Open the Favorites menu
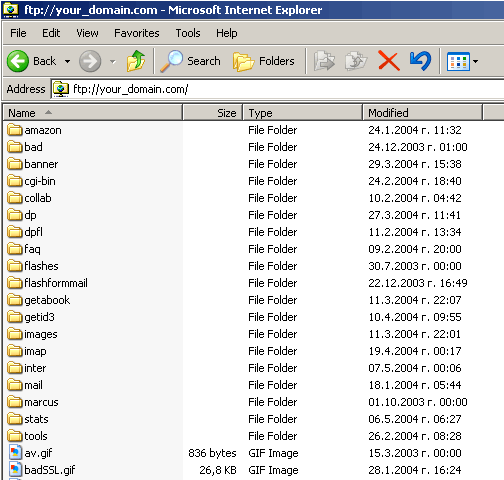 pyautogui.click(x=137, y=33)
